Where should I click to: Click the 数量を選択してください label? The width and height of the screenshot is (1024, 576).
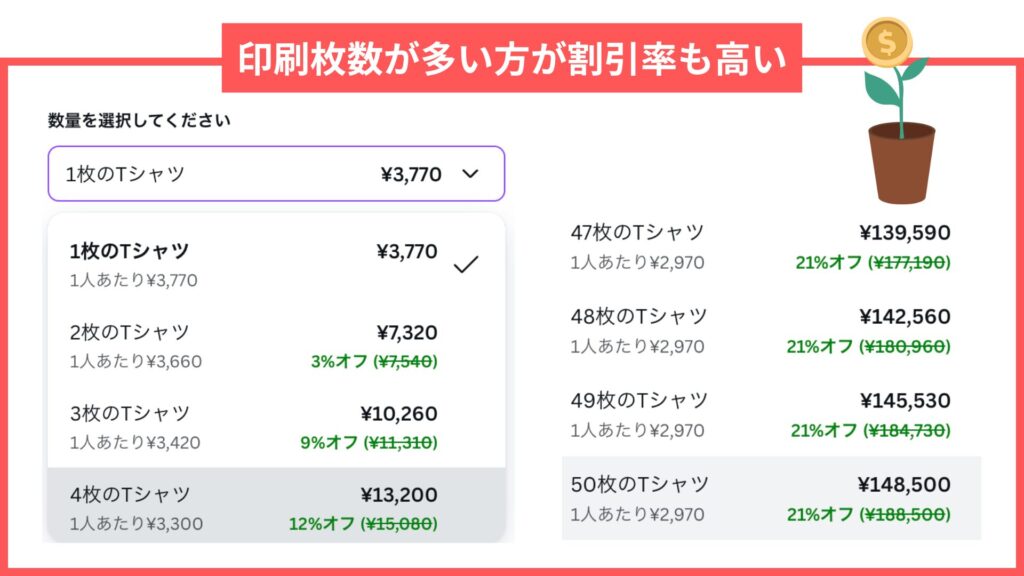coord(139,120)
